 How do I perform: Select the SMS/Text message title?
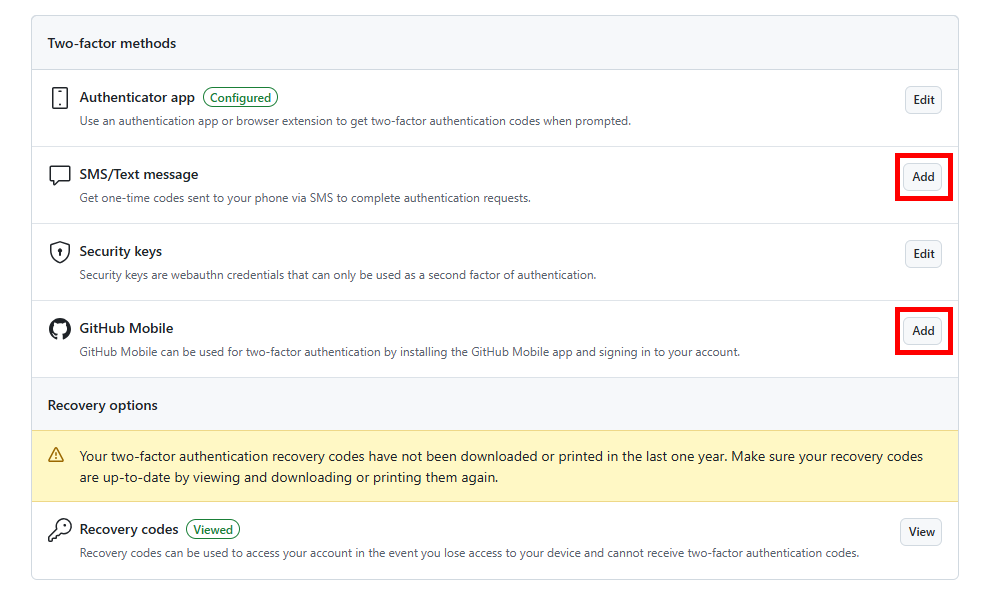pos(139,175)
